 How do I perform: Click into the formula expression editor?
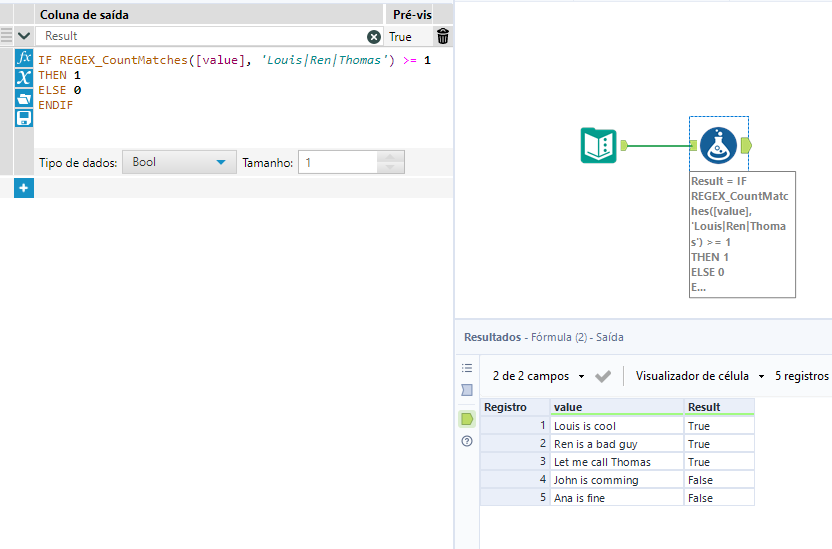click(x=243, y=98)
